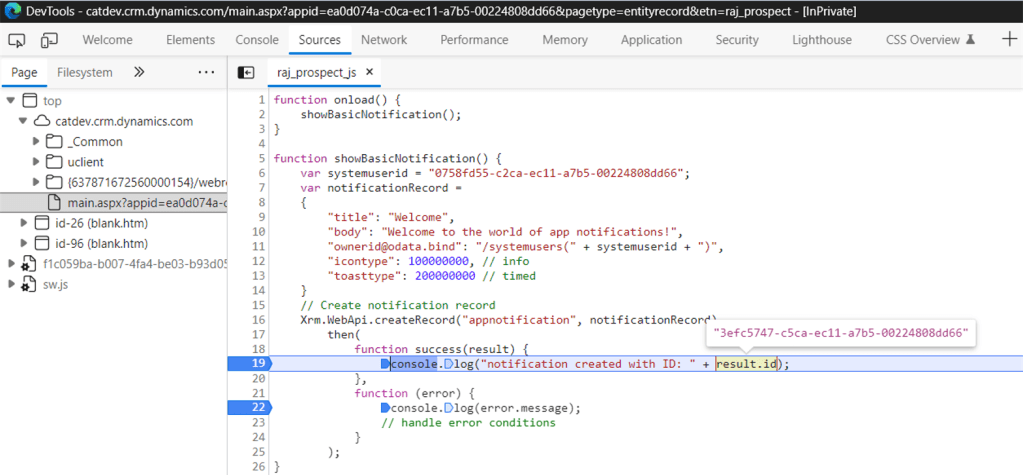Activate the inspect element picker icon

coord(17,40)
